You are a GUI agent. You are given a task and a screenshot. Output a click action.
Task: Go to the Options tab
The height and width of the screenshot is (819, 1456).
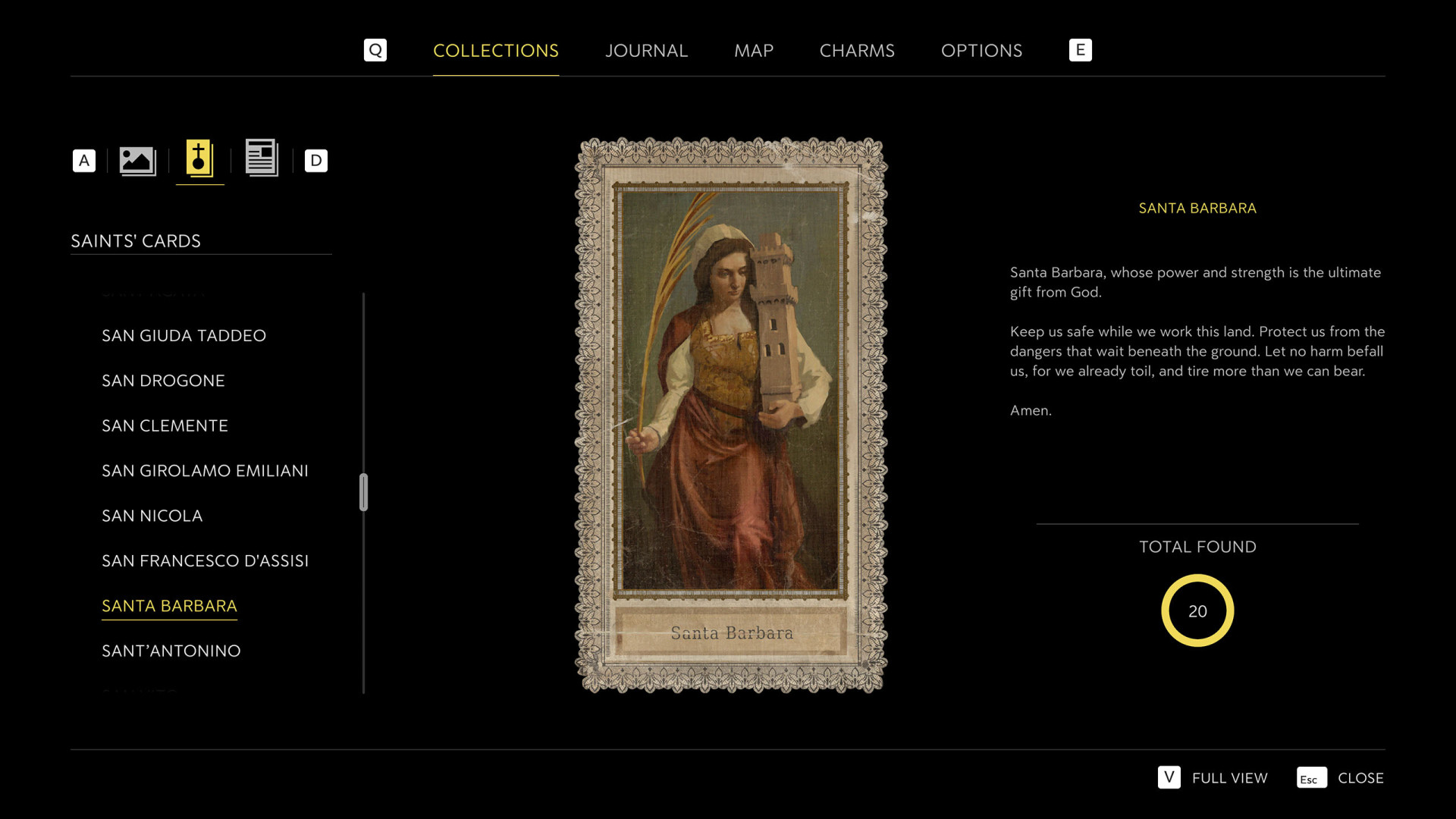pos(982,51)
